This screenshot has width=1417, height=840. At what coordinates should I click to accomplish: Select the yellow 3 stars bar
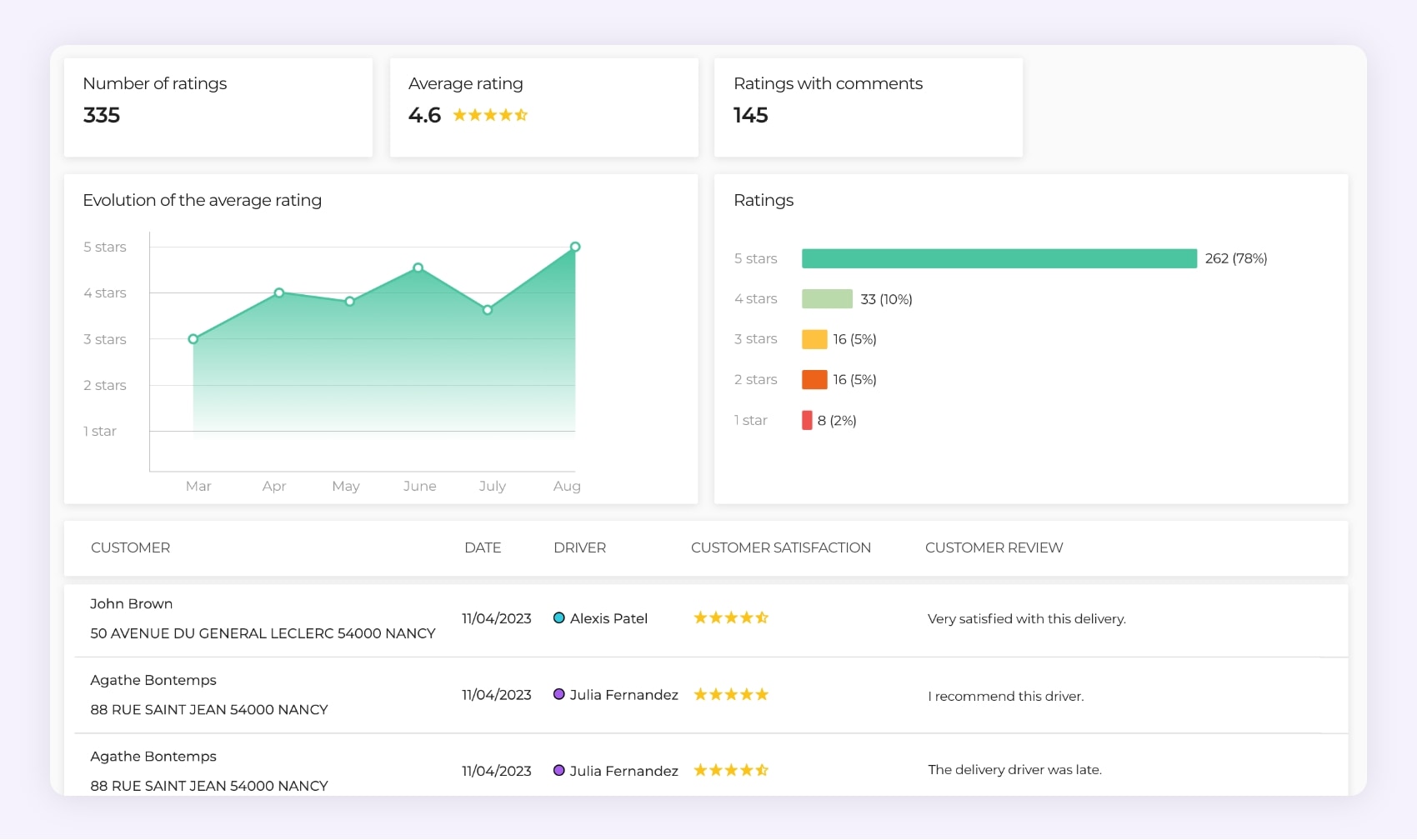click(814, 339)
